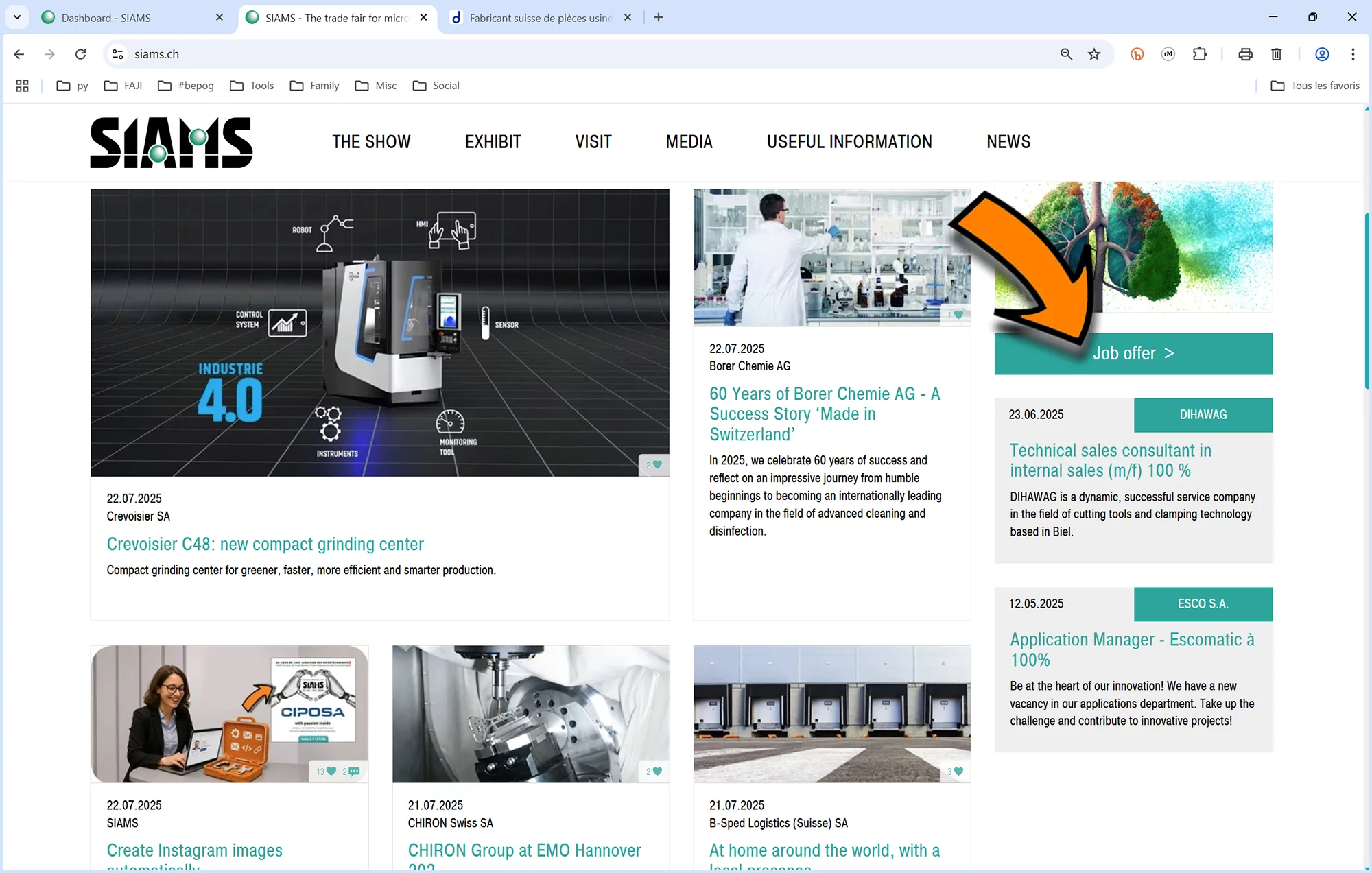Image resolution: width=1372 pixels, height=873 pixels.
Task: Open the extensions puzzle icon
Action: pyautogui.click(x=1200, y=54)
